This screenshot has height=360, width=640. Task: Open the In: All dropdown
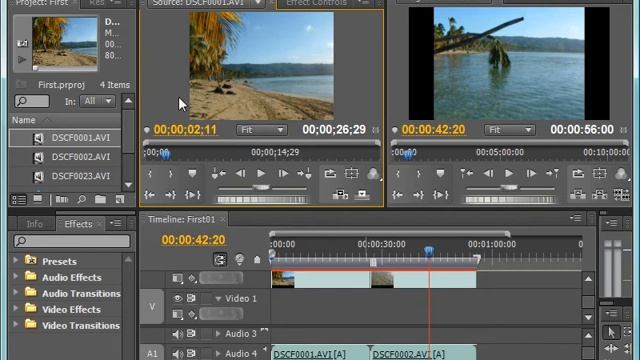point(97,101)
